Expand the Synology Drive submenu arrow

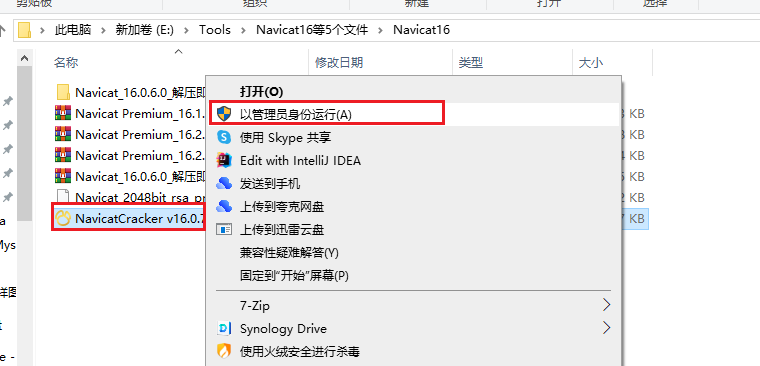(606, 328)
